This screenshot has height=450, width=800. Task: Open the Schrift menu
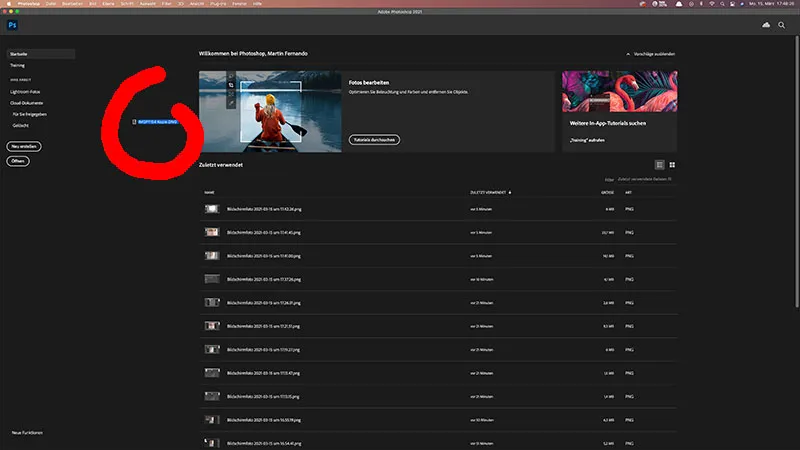click(127, 4)
